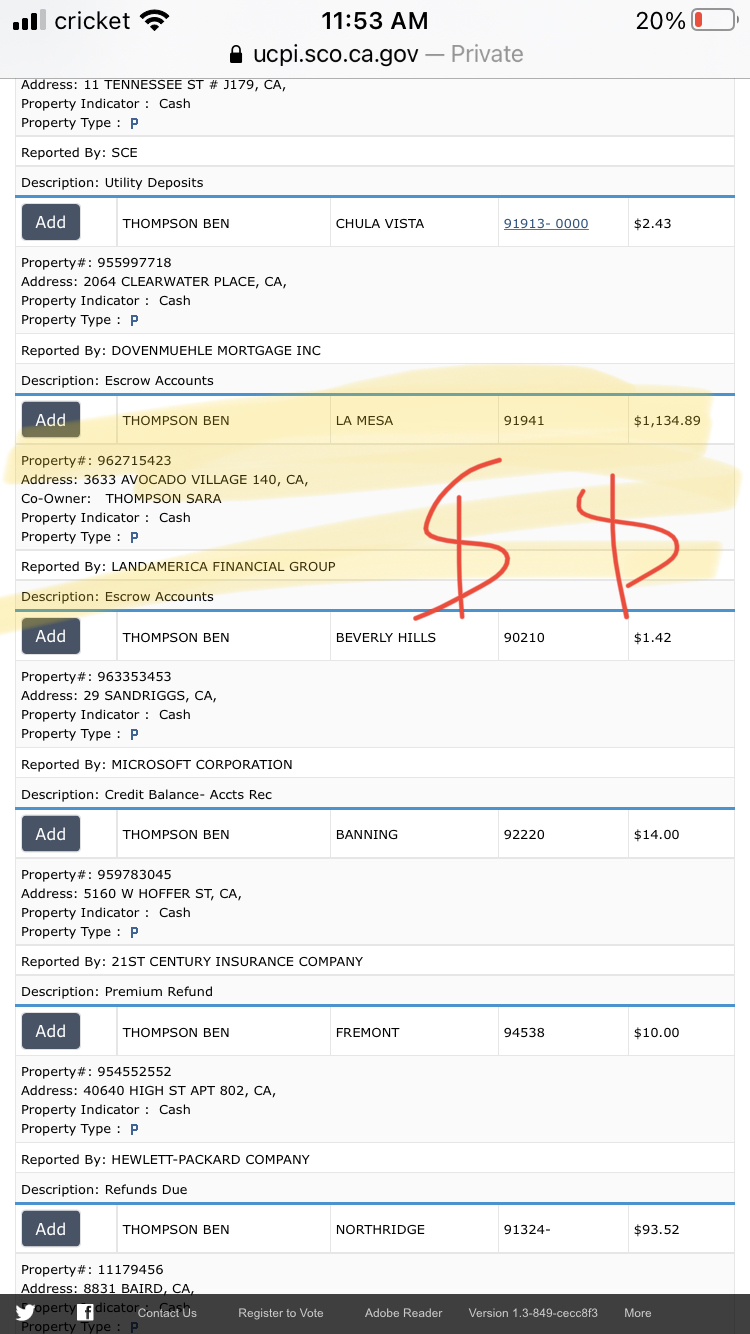Tap the battery indicator in status bar
The width and height of the screenshot is (750, 1334).
pos(713,20)
